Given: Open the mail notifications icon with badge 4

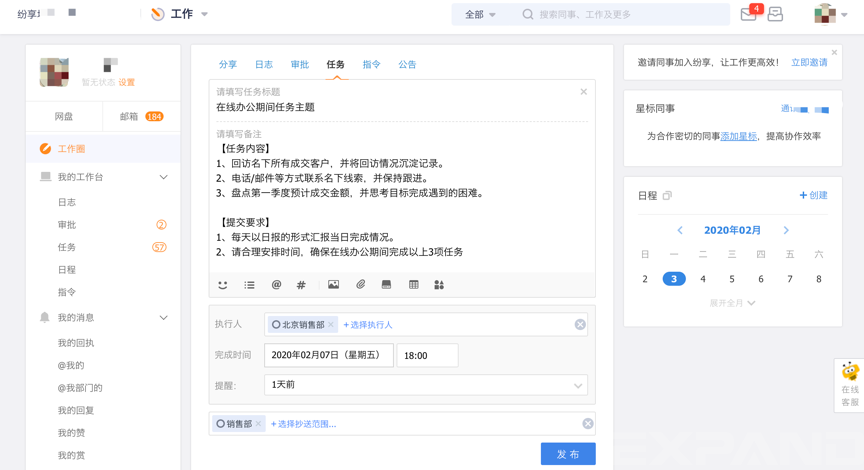Looking at the screenshot, I should [749, 14].
